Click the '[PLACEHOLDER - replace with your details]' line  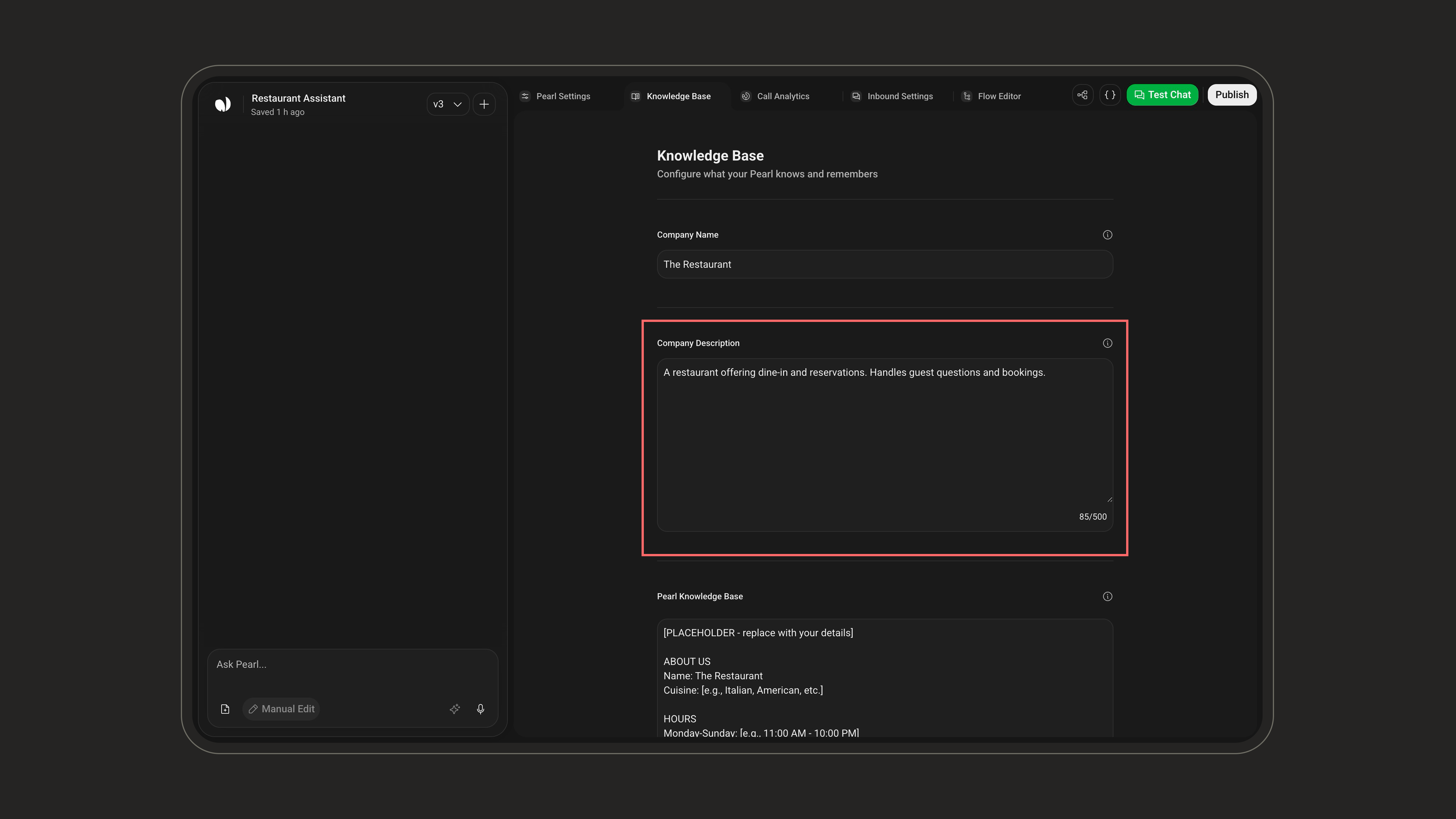point(758,633)
